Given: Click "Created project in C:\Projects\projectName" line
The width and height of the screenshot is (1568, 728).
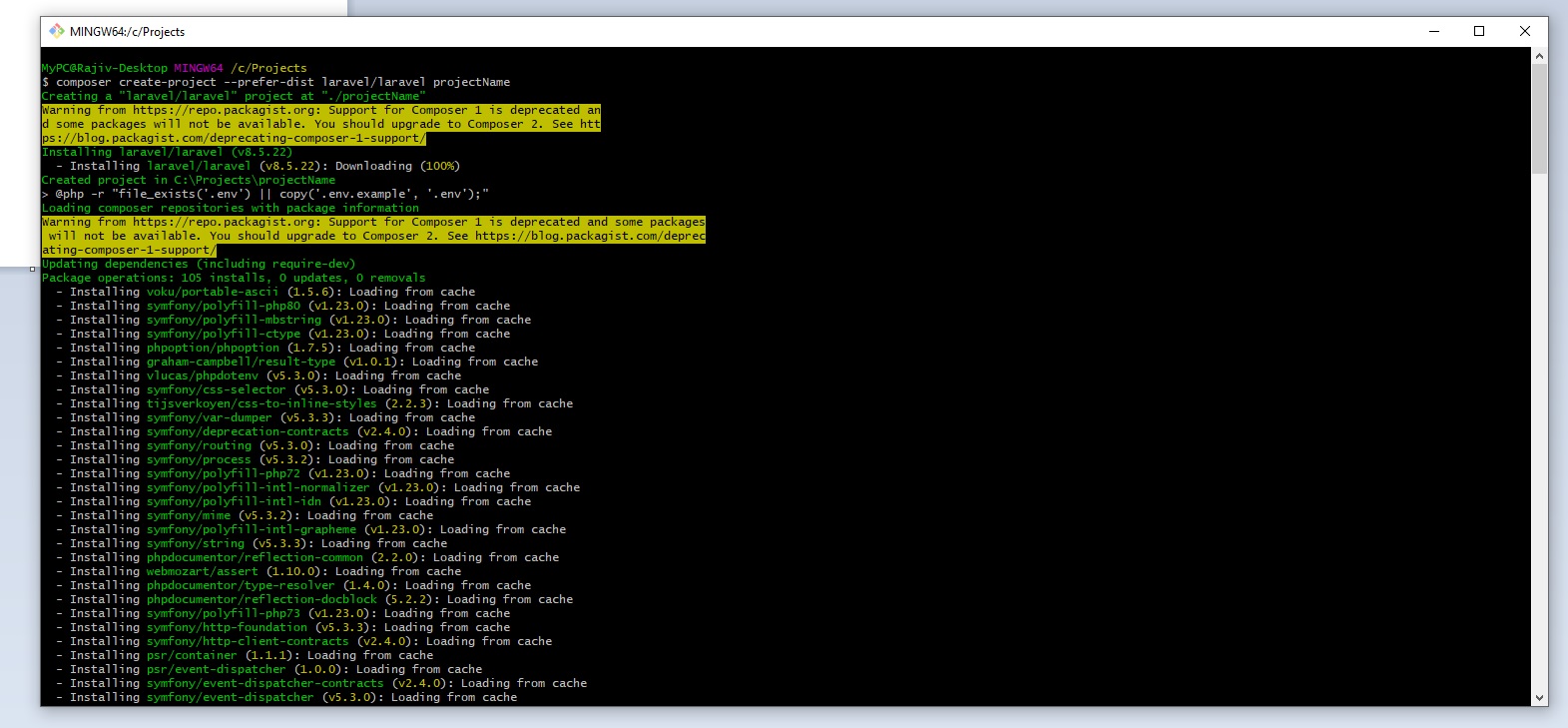Looking at the screenshot, I should (x=189, y=180).
